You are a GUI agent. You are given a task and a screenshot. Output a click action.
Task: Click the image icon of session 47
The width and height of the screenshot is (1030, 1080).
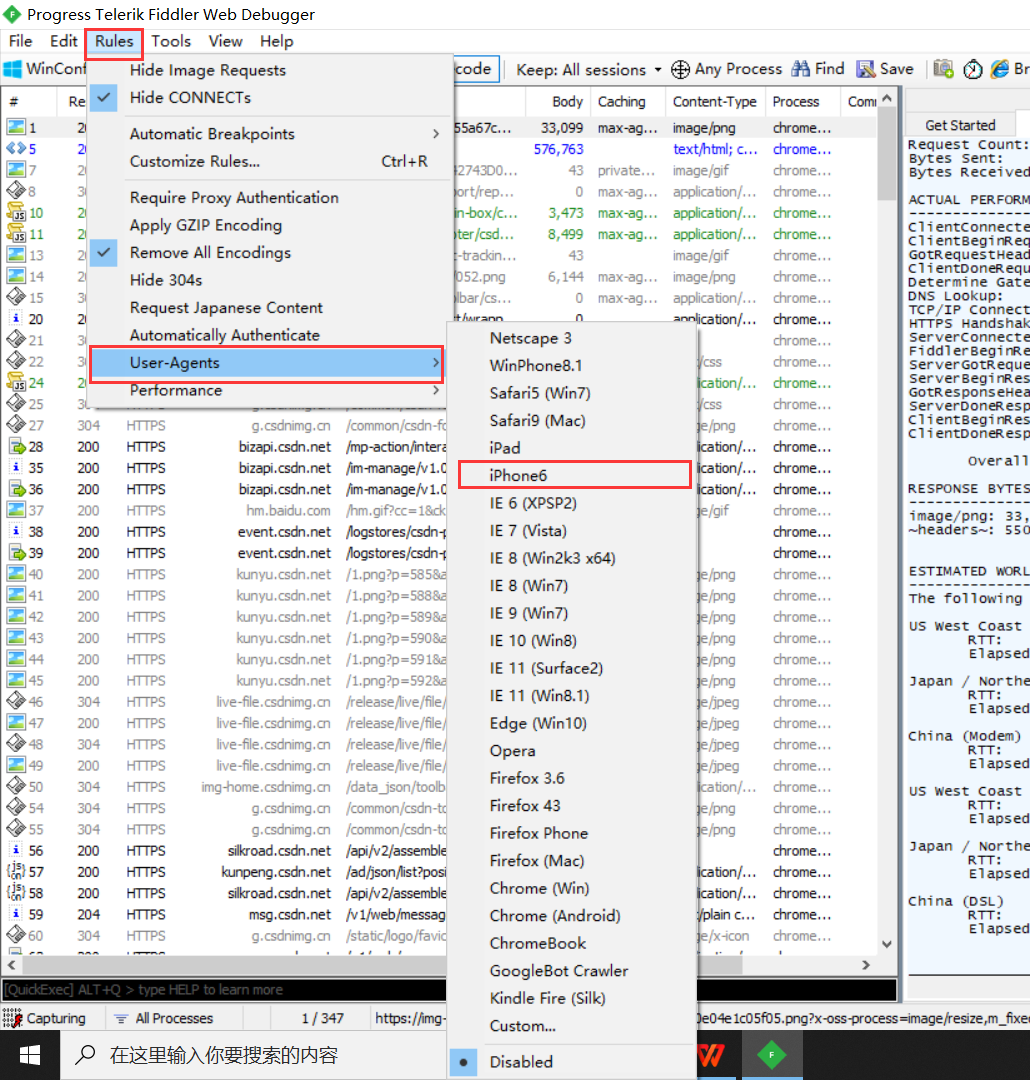(16, 723)
